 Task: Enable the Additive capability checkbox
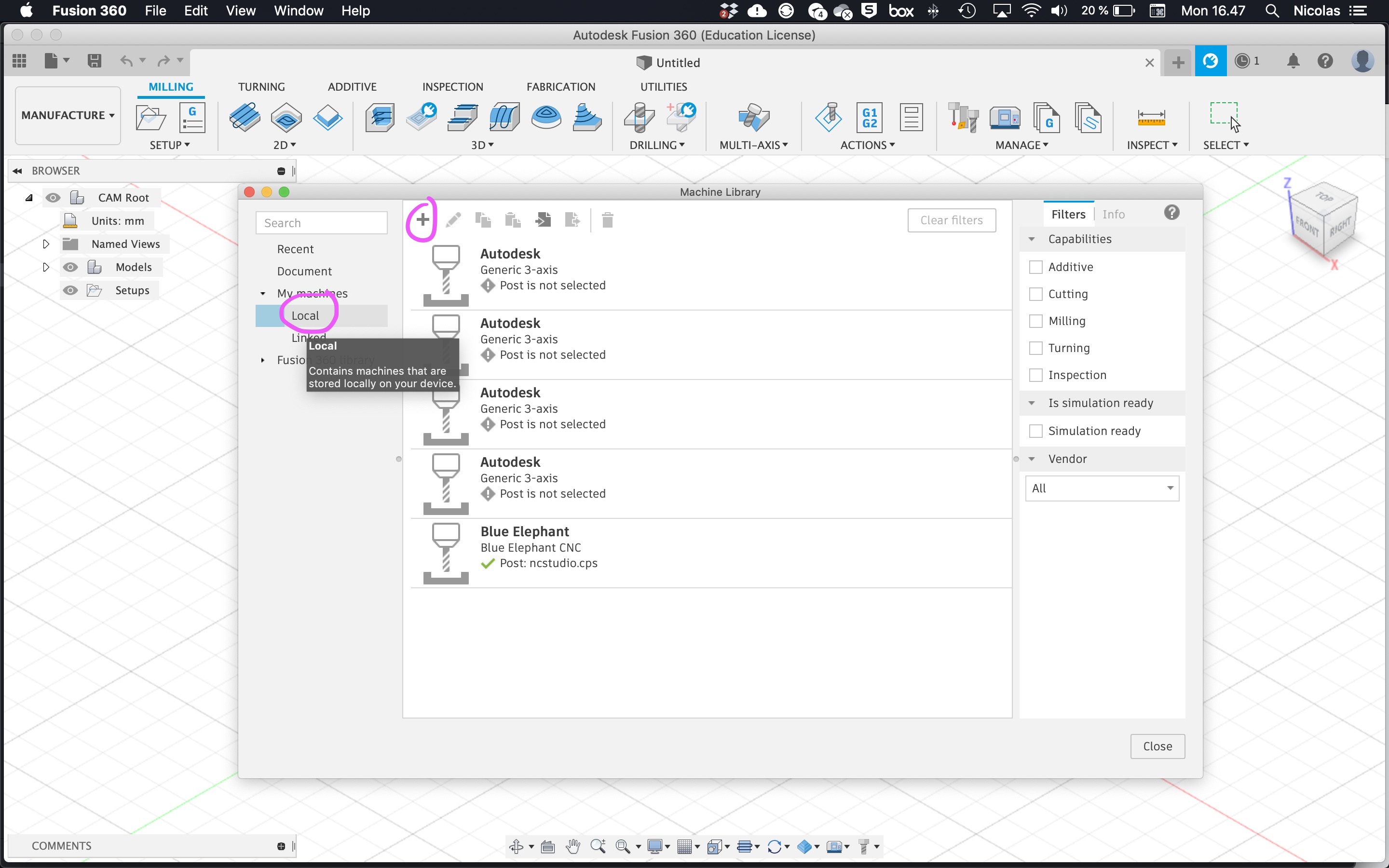[x=1035, y=267]
